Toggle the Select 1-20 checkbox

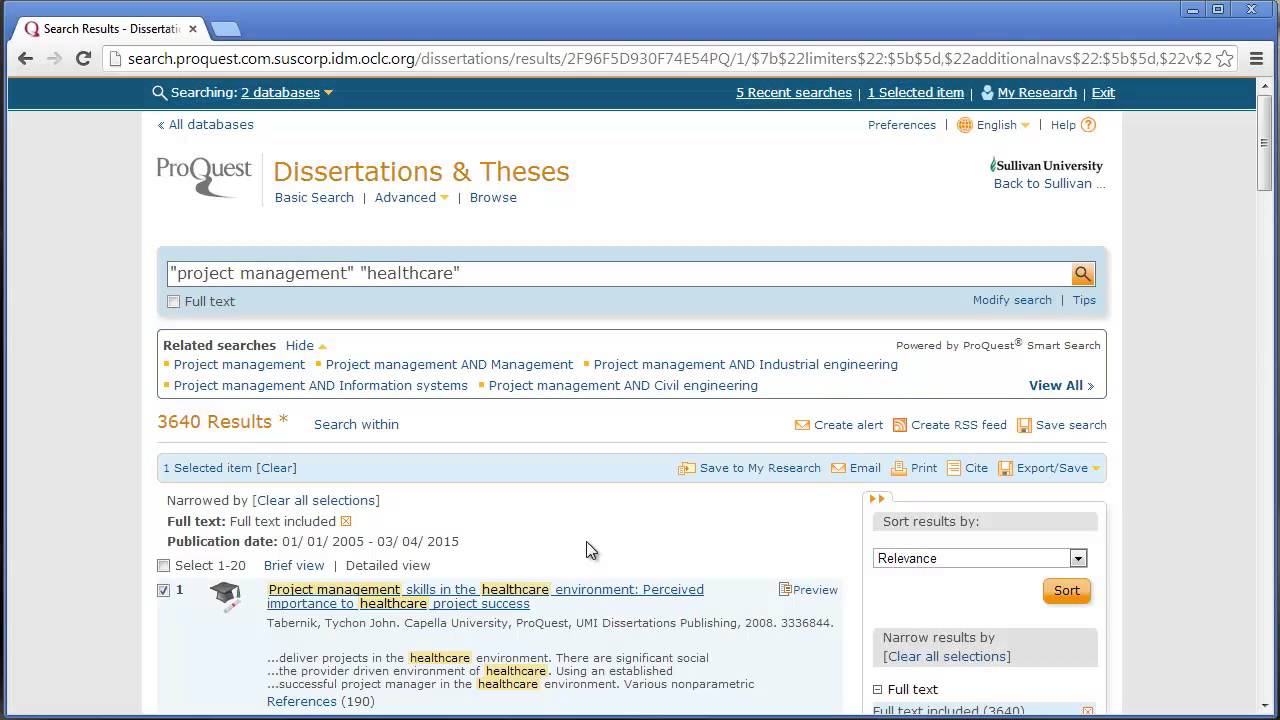tap(163, 566)
